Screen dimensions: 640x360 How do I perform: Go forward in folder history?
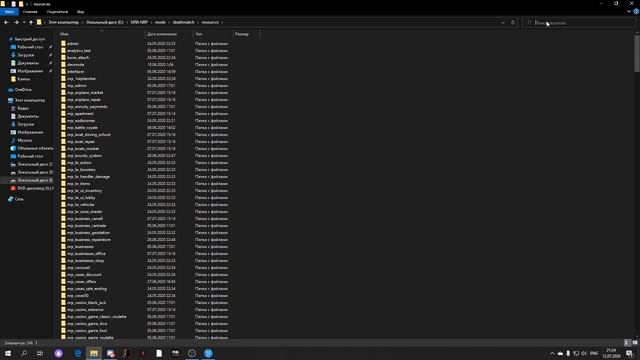pyautogui.click(x=16, y=22)
